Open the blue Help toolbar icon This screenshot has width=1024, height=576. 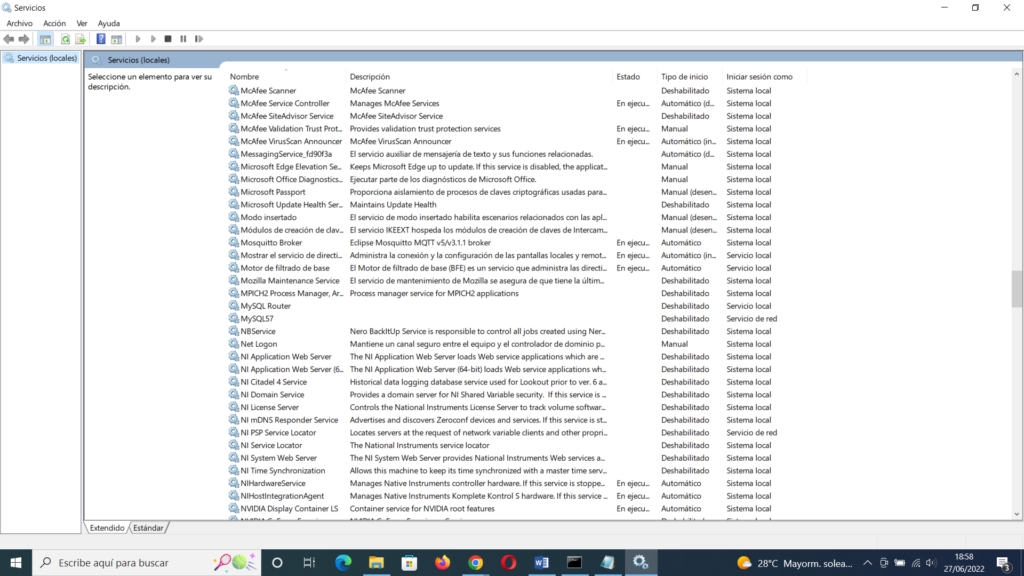pos(101,39)
